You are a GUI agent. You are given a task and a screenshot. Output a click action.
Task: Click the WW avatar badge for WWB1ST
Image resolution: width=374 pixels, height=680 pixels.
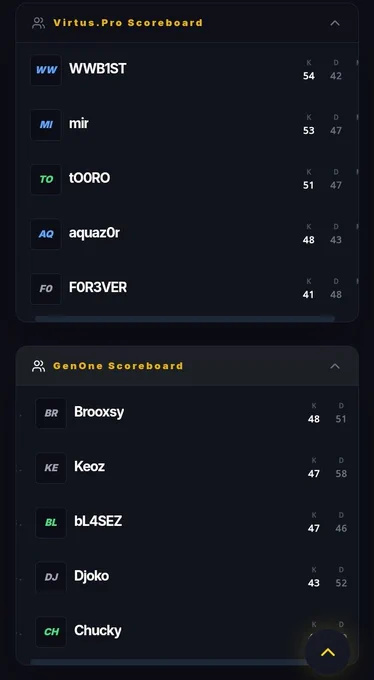(x=46, y=70)
